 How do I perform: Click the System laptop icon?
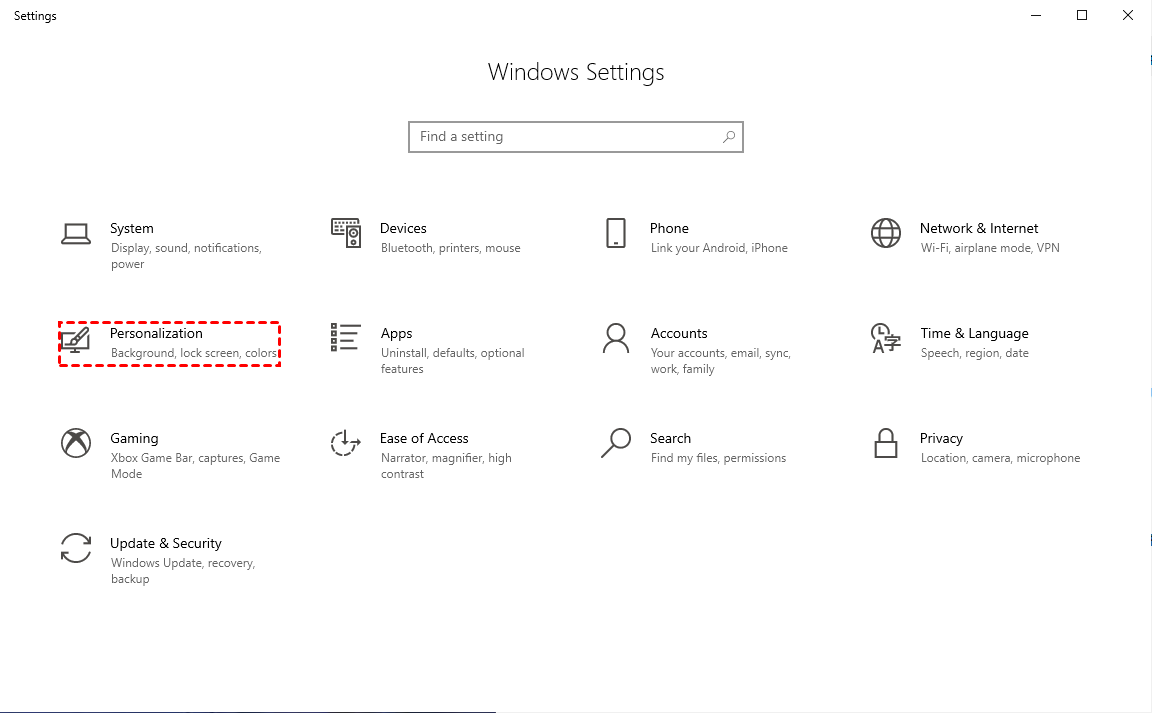tap(76, 234)
